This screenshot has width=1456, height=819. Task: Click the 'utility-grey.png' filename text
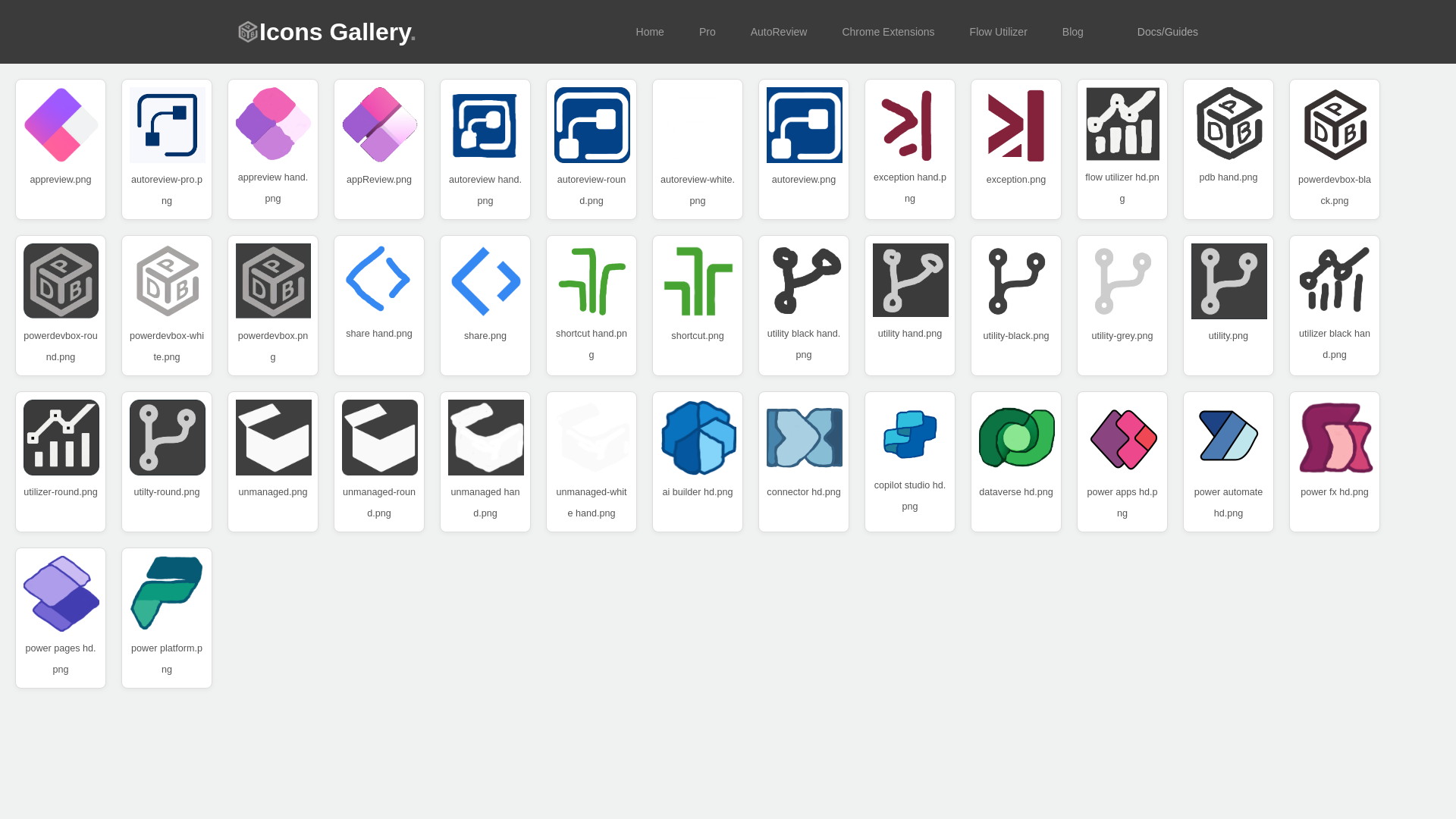[x=1122, y=336]
